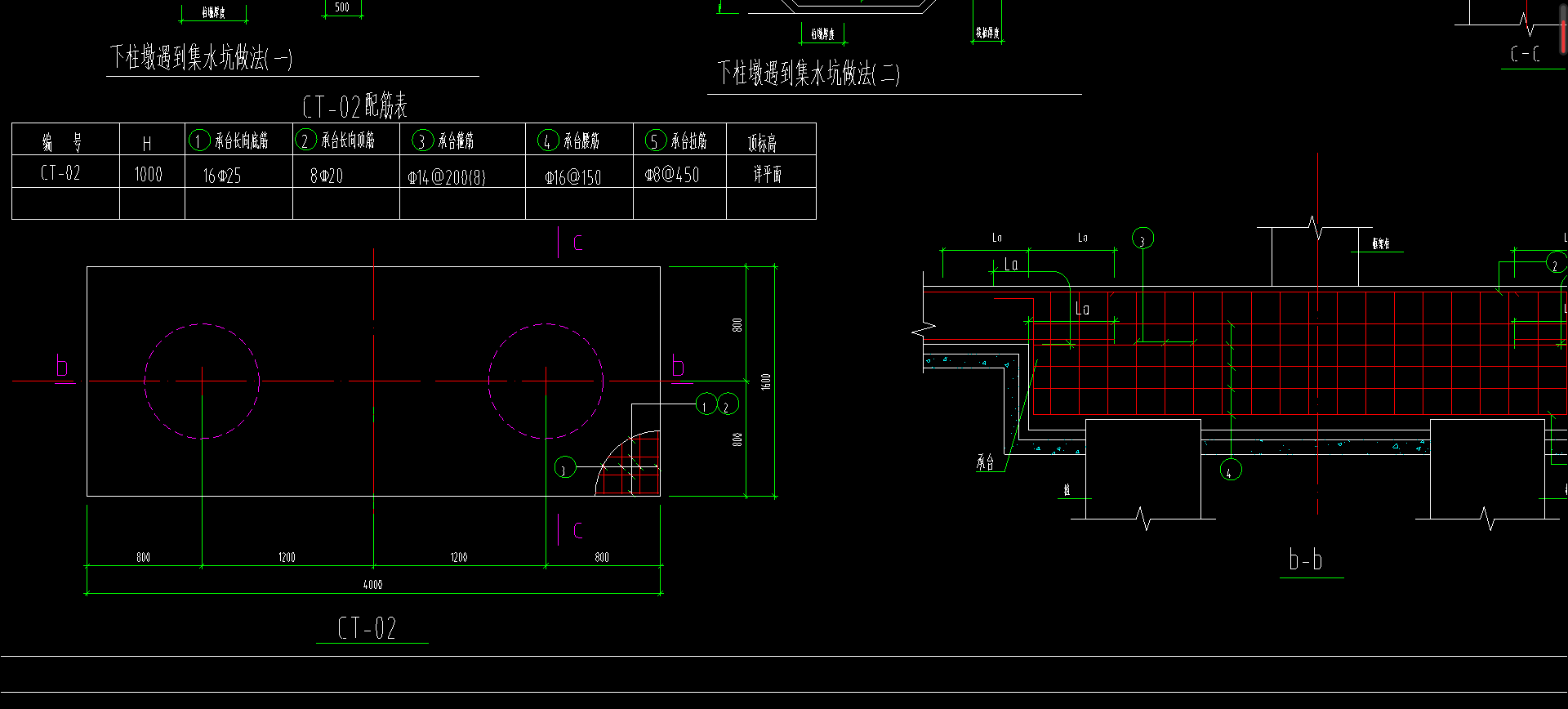The image size is (1568, 709).
Task: Select the '承台箍筋' header cell
Action: point(462,139)
